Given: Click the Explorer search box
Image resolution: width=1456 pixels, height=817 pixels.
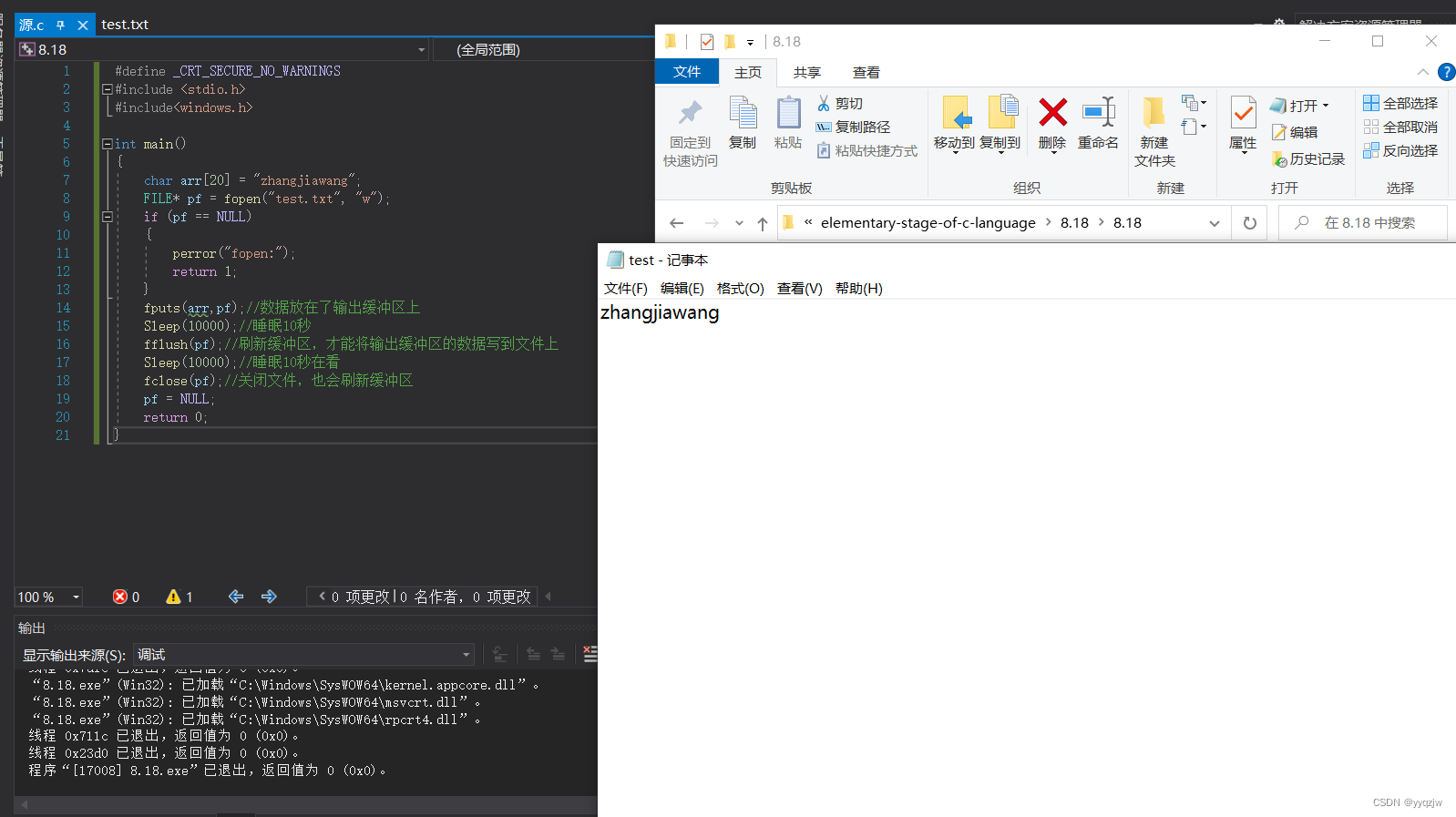Looking at the screenshot, I should pos(1363,223).
